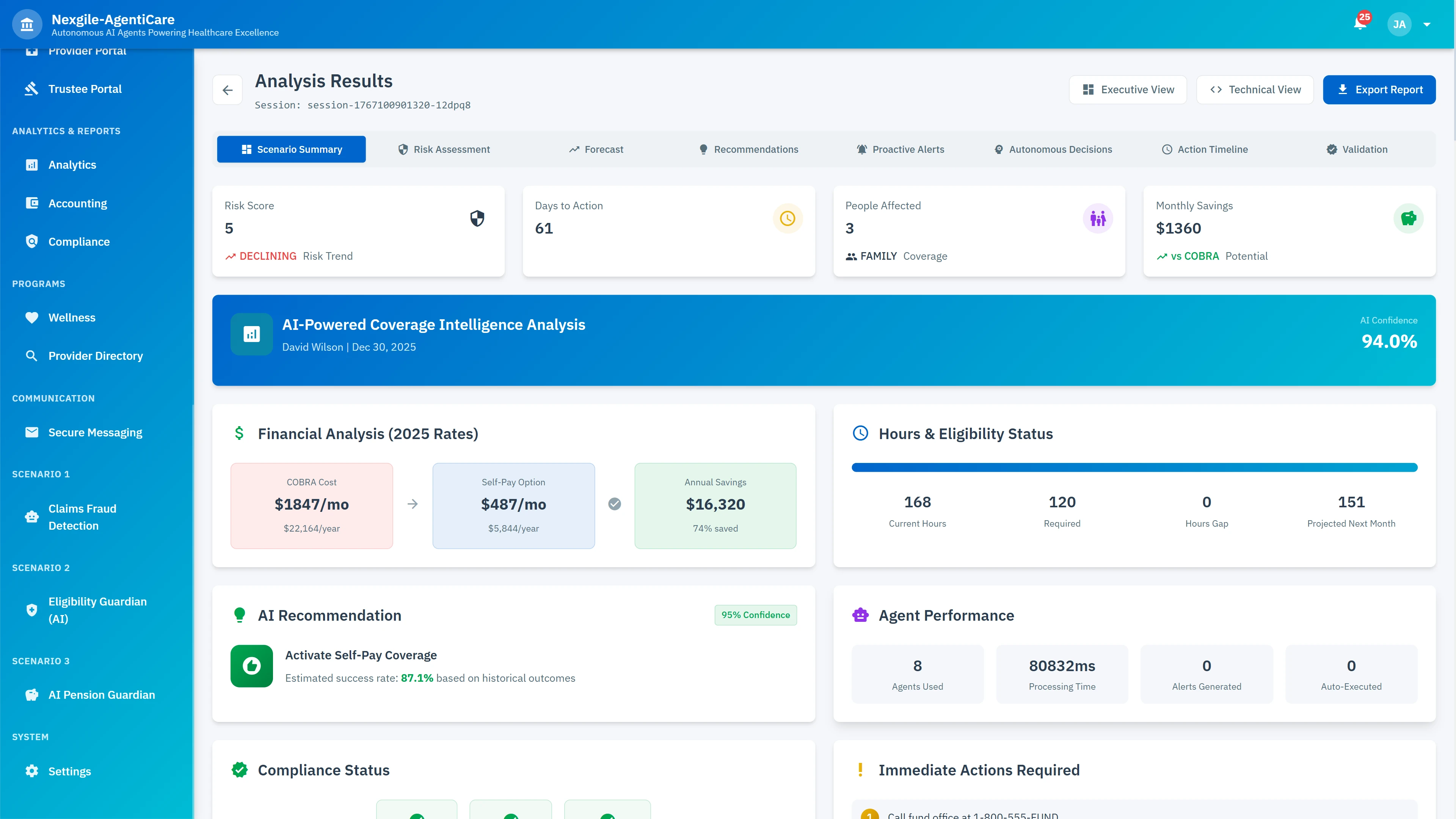Open the Proactive Alerts tab
The height and width of the screenshot is (819, 1456).
click(901, 149)
